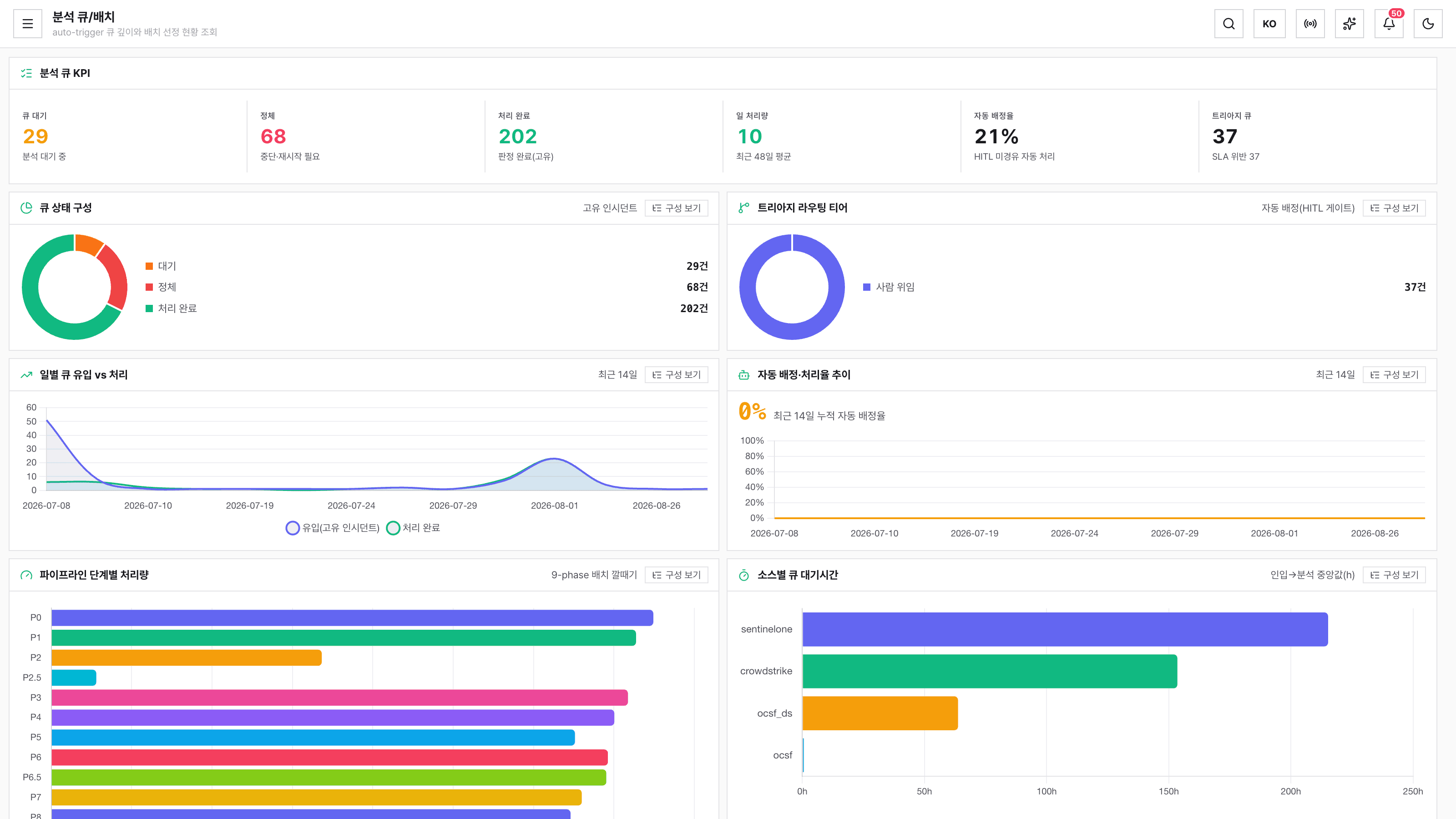Click the P4 violet pipeline bar
Viewport: 1456px width, 819px height.
tap(333, 717)
